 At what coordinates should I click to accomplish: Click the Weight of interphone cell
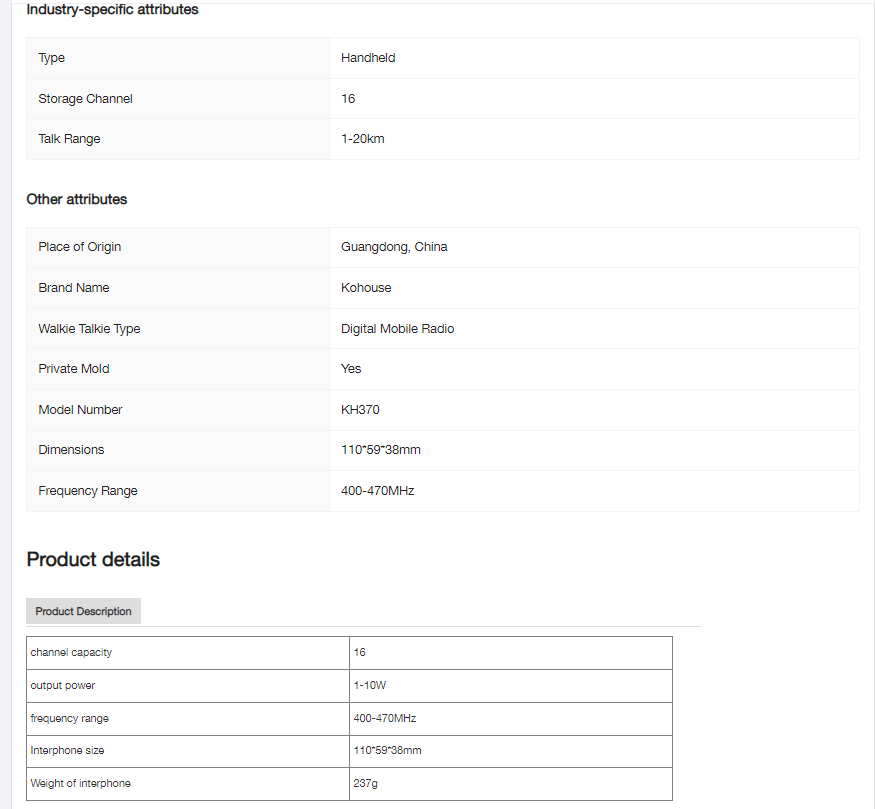[x=80, y=783]
